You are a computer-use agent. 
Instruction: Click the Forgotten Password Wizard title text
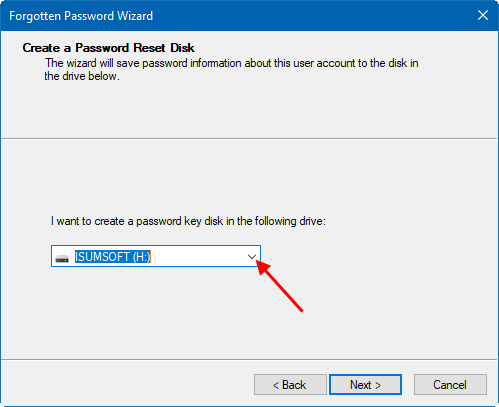point(81,16)
